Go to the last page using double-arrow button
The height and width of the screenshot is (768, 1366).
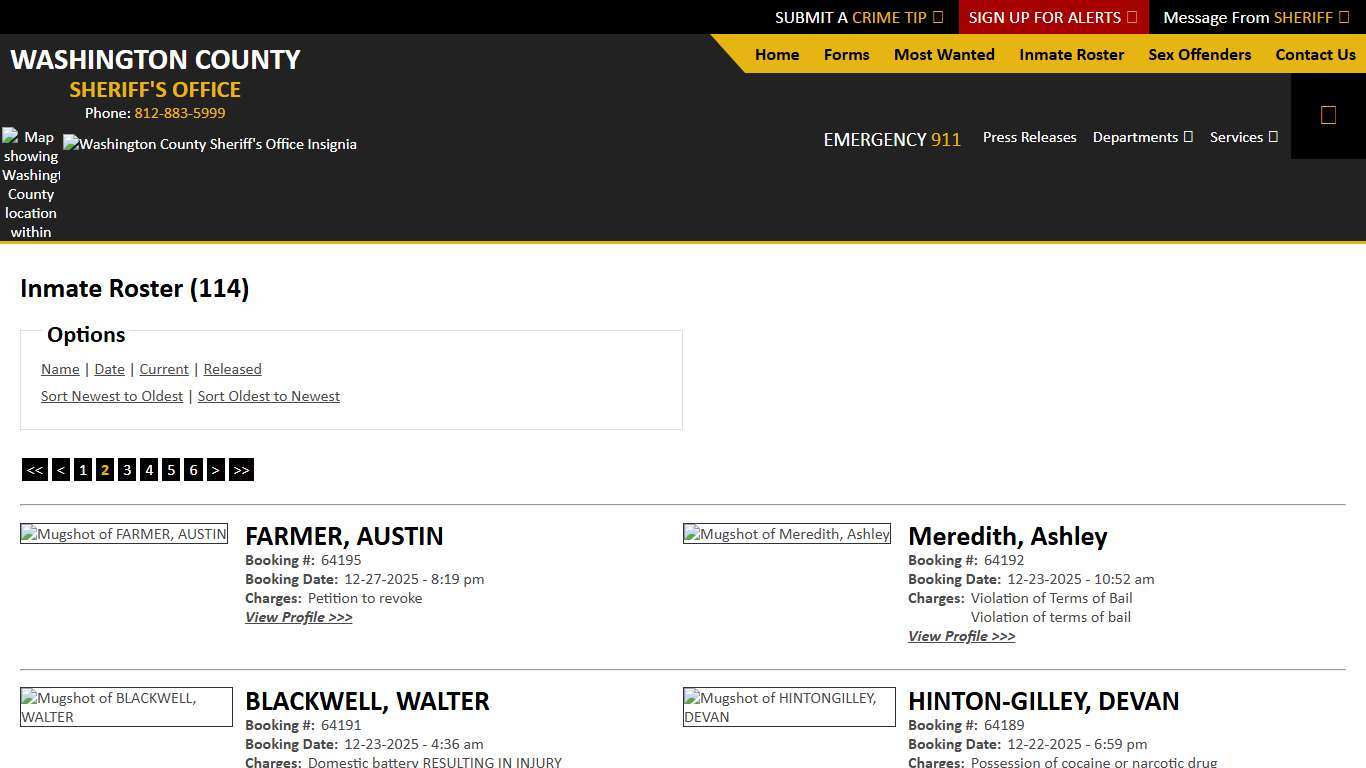coord(240,469)
